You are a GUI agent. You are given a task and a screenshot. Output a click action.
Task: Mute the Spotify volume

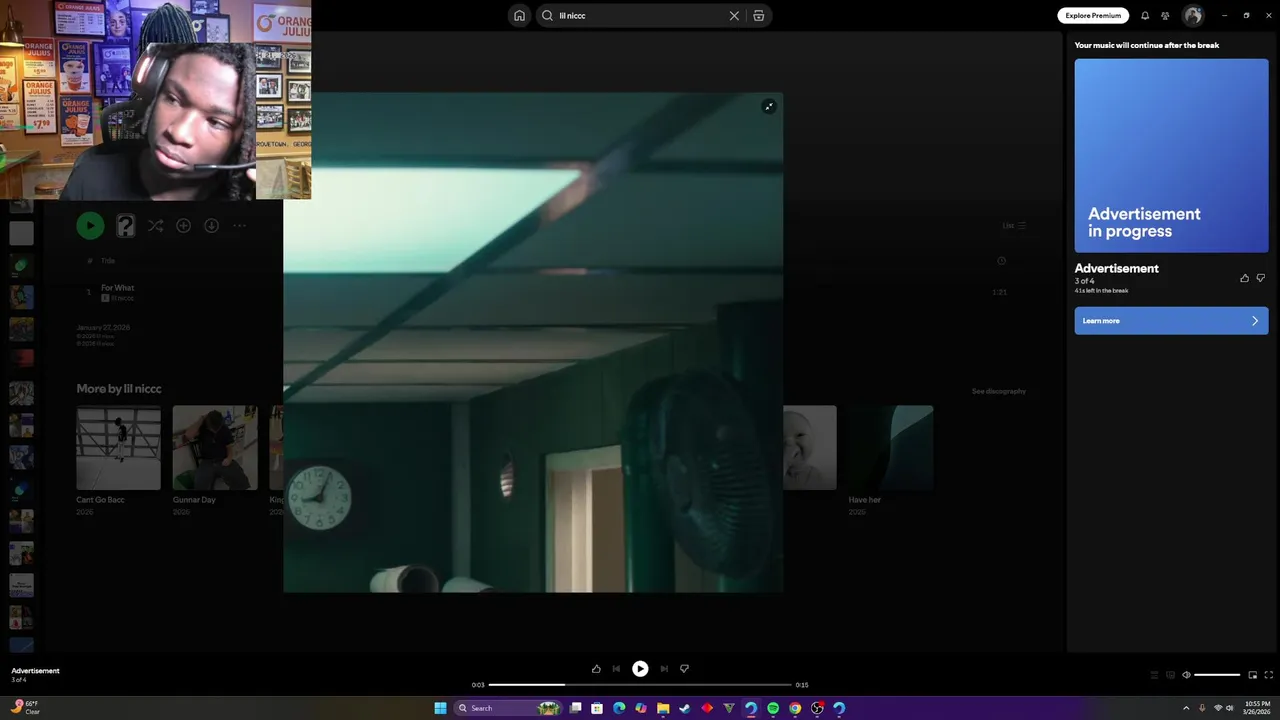pos(1186,675)
